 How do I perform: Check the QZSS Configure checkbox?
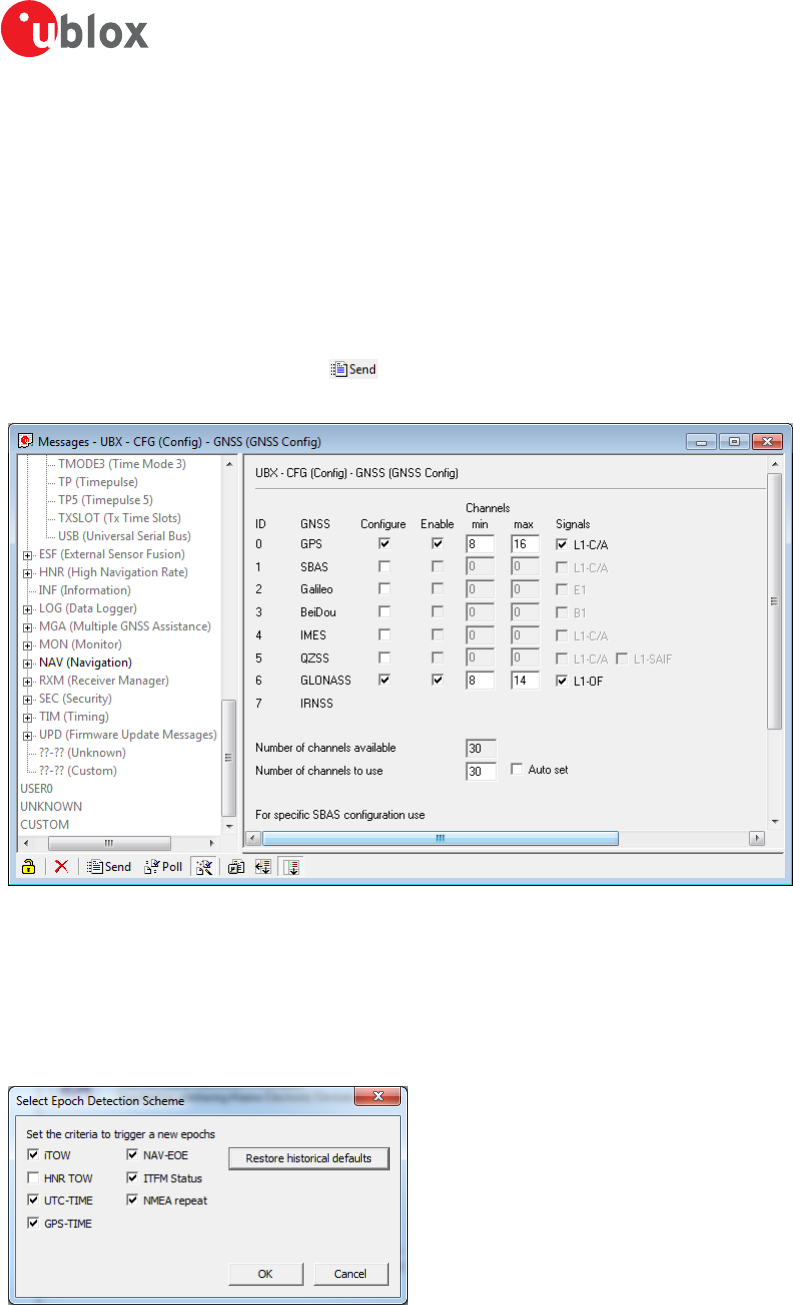coord(383,658)
